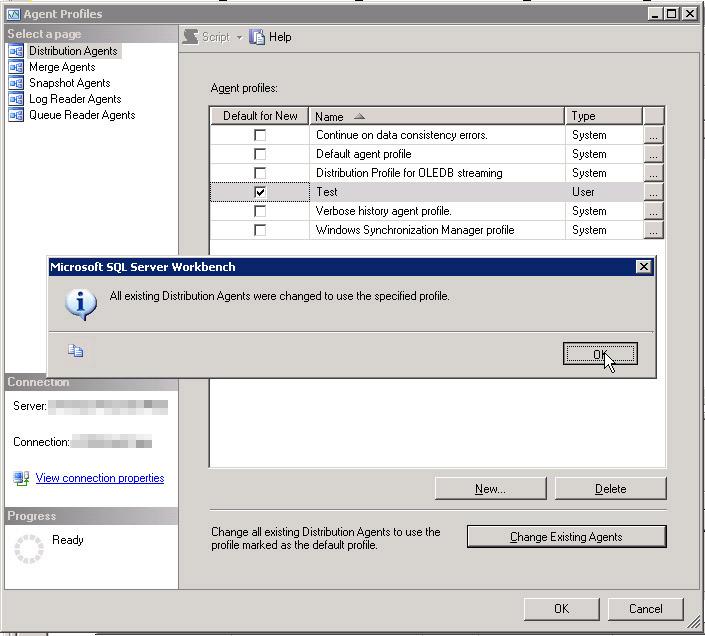Select Distribution Profile for OLEDB streaming name
Image resolution: width=705 pixels, height=636 pixels.
tap(437, 173)
